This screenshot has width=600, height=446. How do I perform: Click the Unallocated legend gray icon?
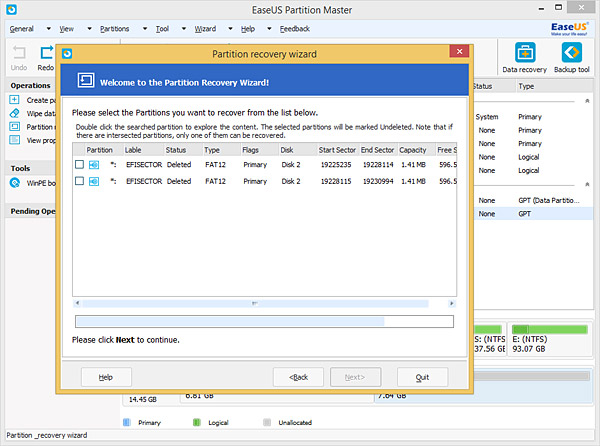pyautogui.click(x=267, y=422)
